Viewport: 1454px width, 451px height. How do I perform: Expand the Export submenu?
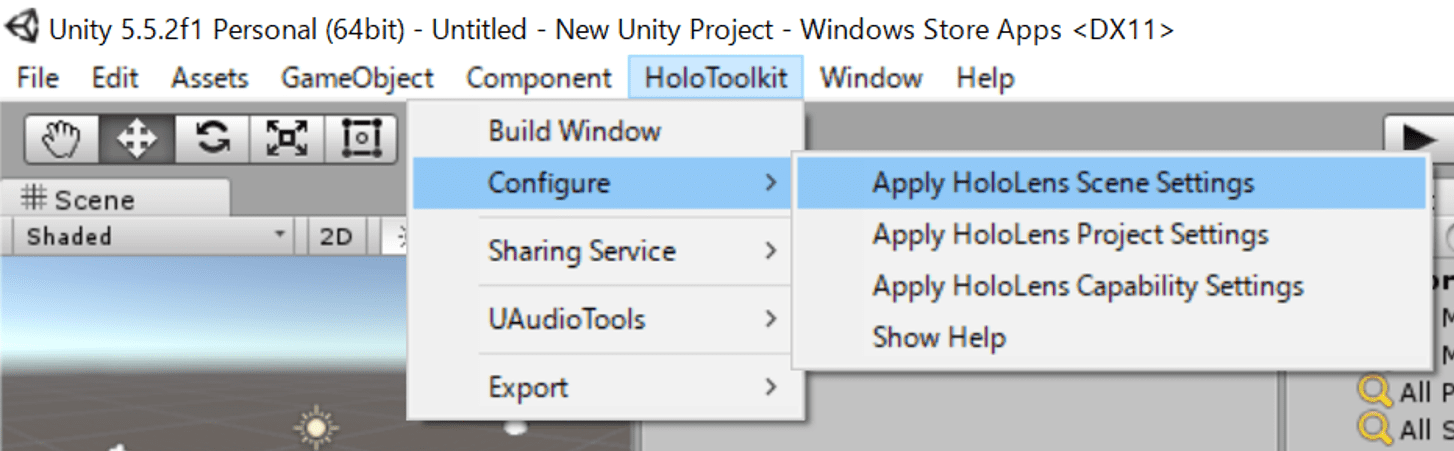[x=606, y=387]
